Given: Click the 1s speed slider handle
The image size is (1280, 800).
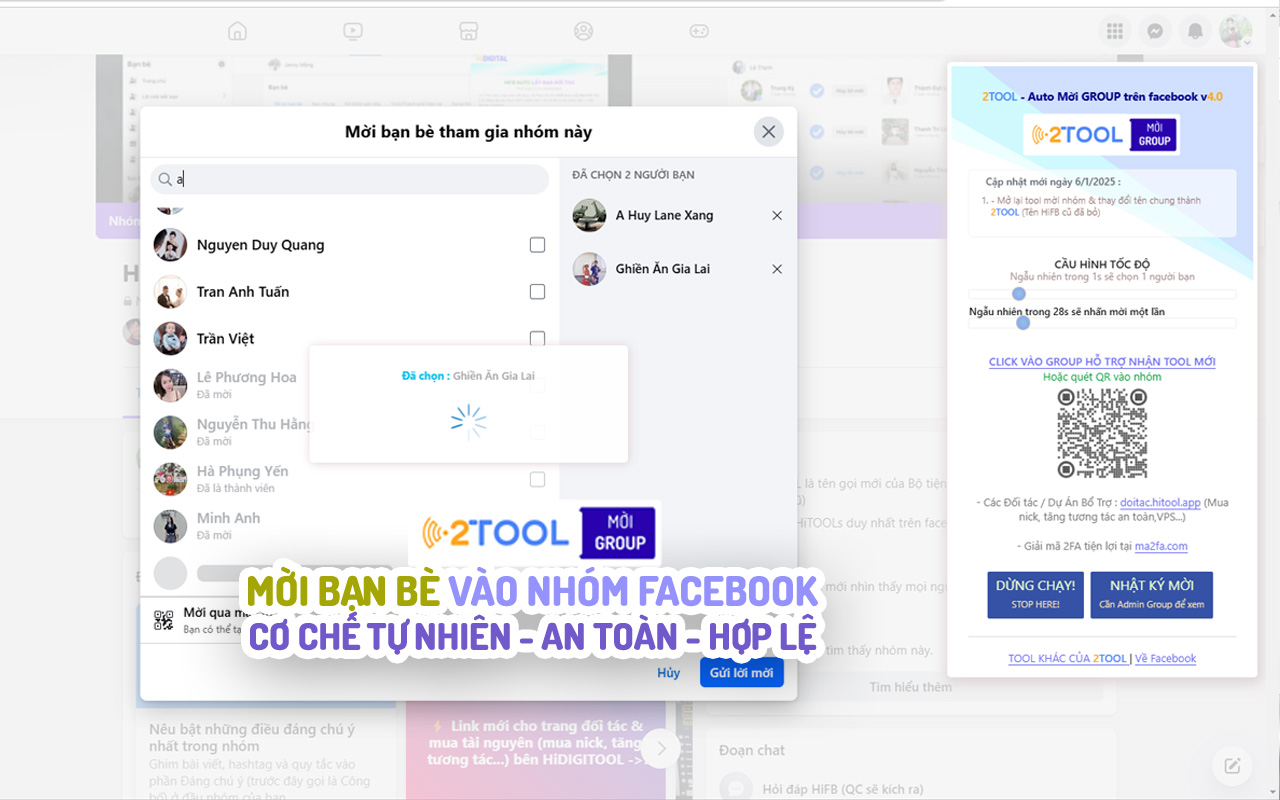Looking at the screenshot, I should [x=1019, y=294].
